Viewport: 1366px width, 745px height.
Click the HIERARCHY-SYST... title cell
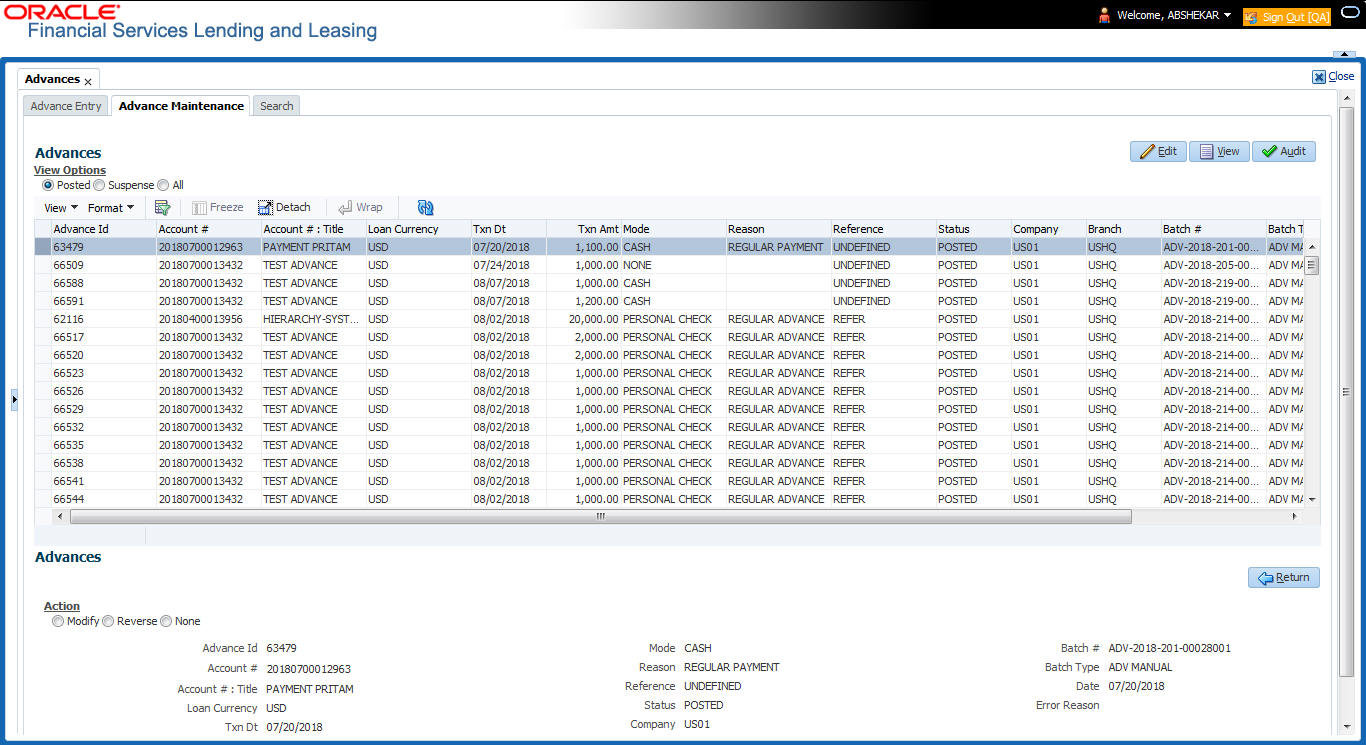(x=313, y=319)
